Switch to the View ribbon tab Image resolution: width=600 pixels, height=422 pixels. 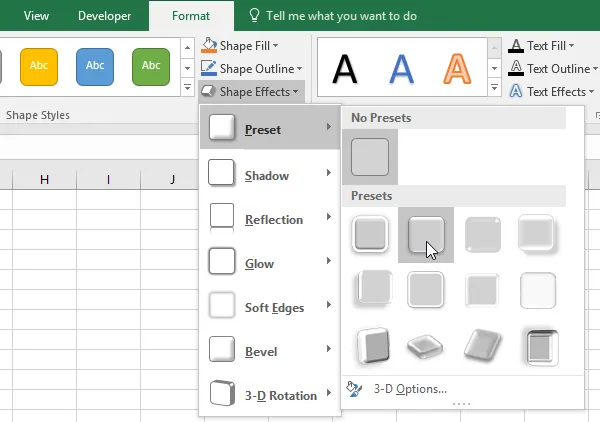click(36, 16)
